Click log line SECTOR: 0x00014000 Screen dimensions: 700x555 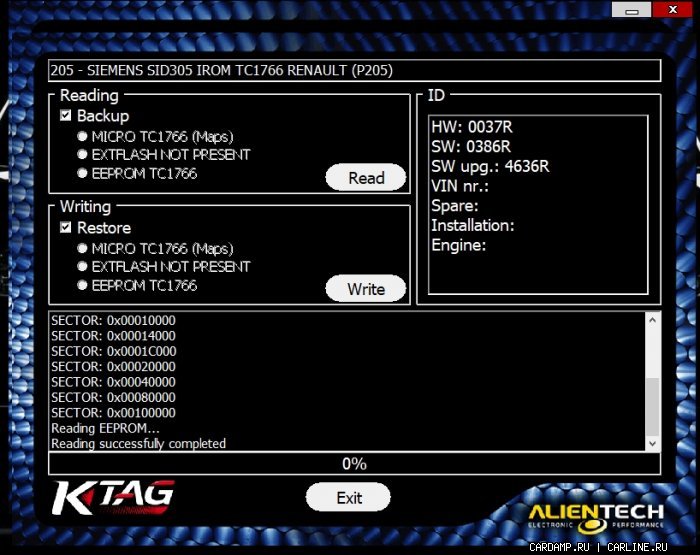coord(113,336)
